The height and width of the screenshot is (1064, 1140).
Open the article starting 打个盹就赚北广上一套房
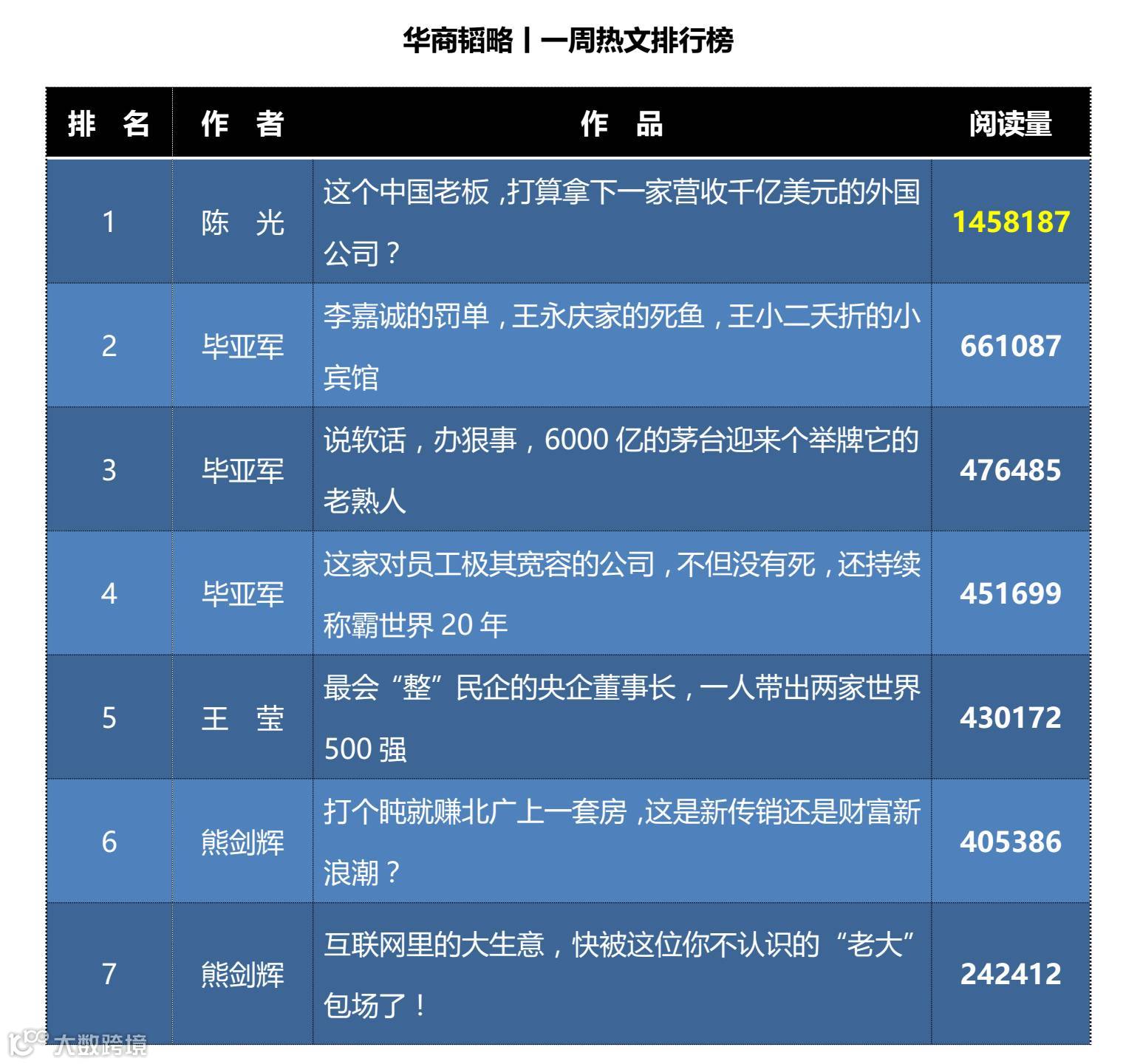tap(621, 842)
